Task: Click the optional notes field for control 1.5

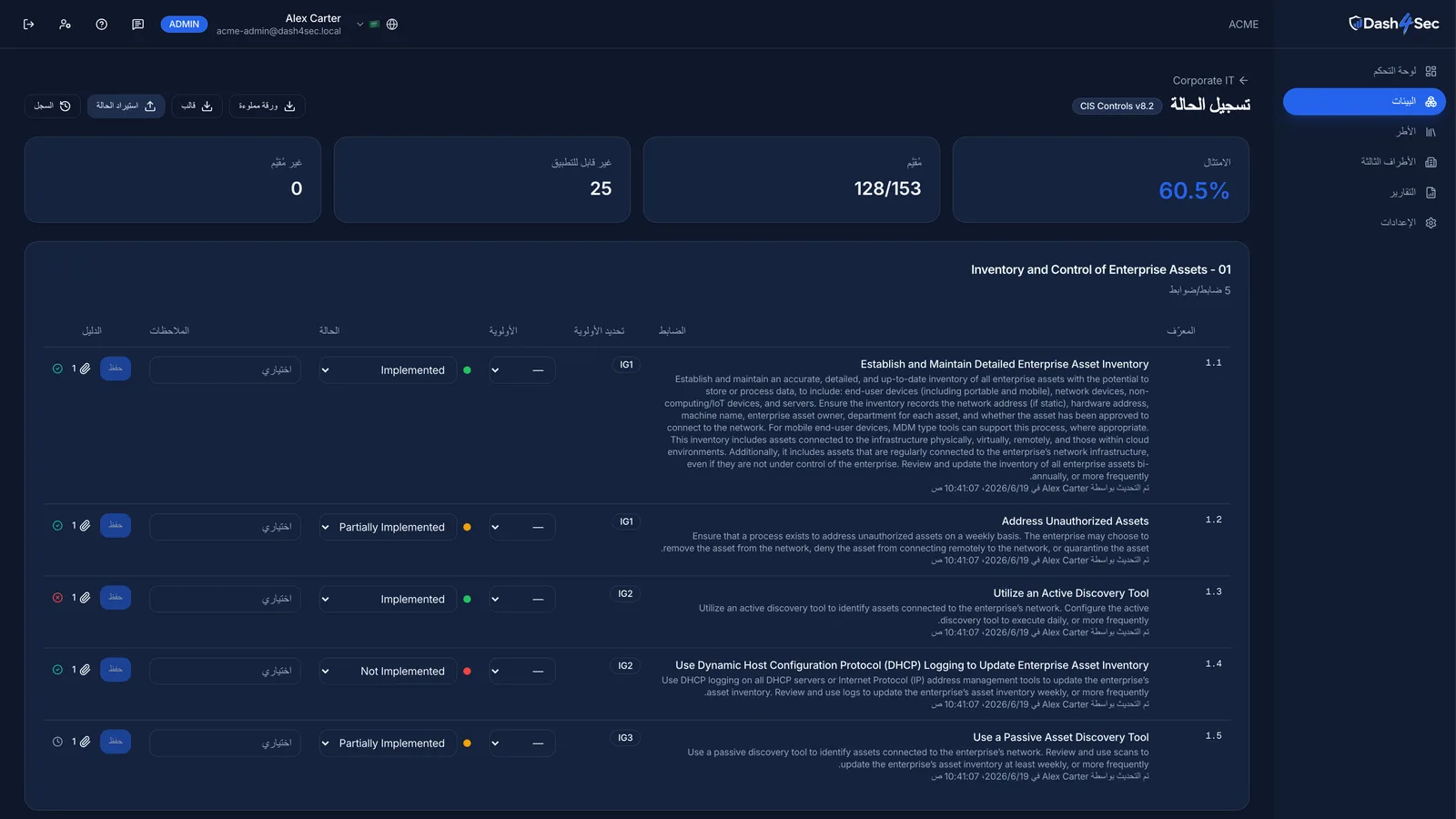Action: tap(225, 743)
